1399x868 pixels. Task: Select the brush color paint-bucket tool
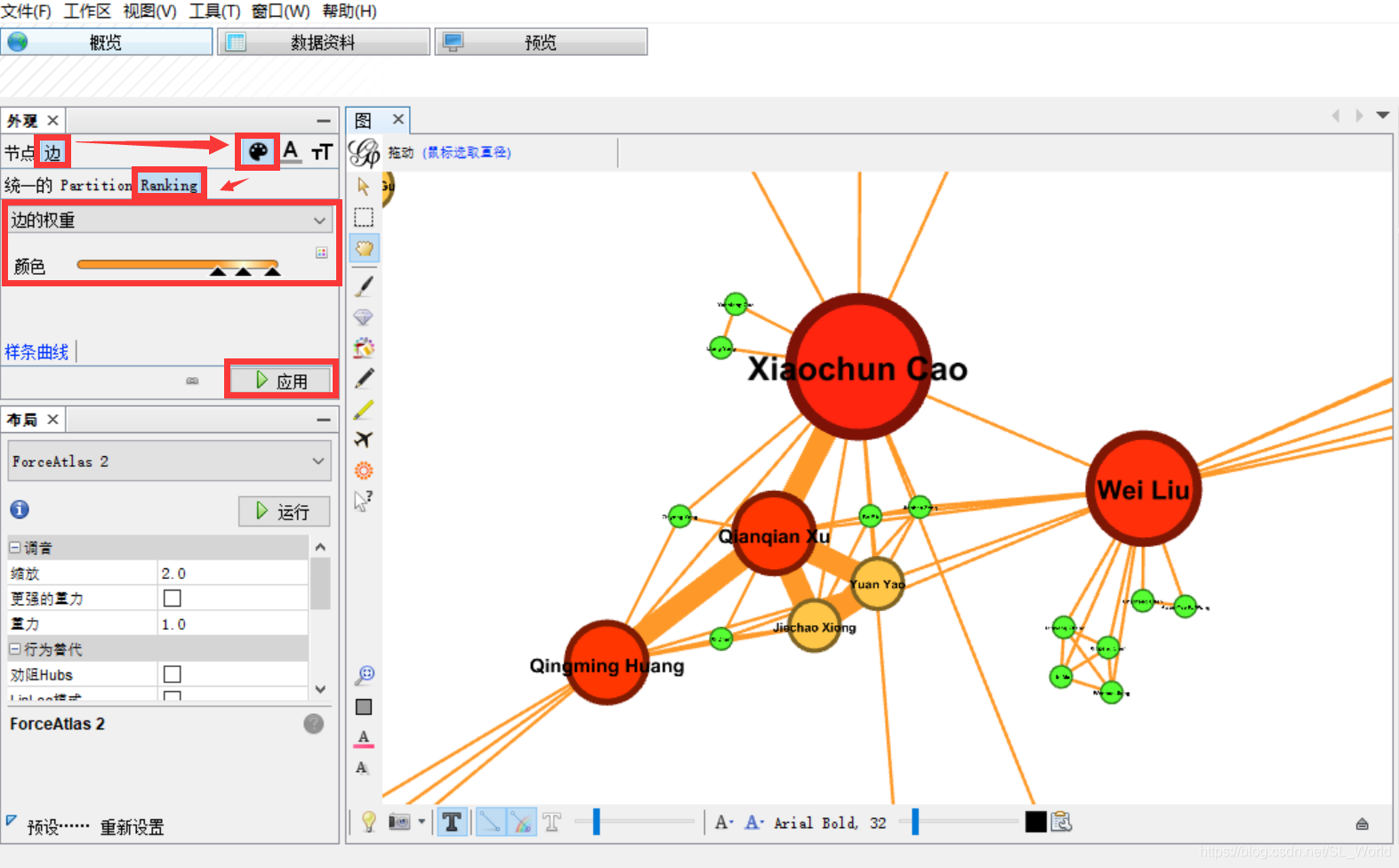coord(364,348)
